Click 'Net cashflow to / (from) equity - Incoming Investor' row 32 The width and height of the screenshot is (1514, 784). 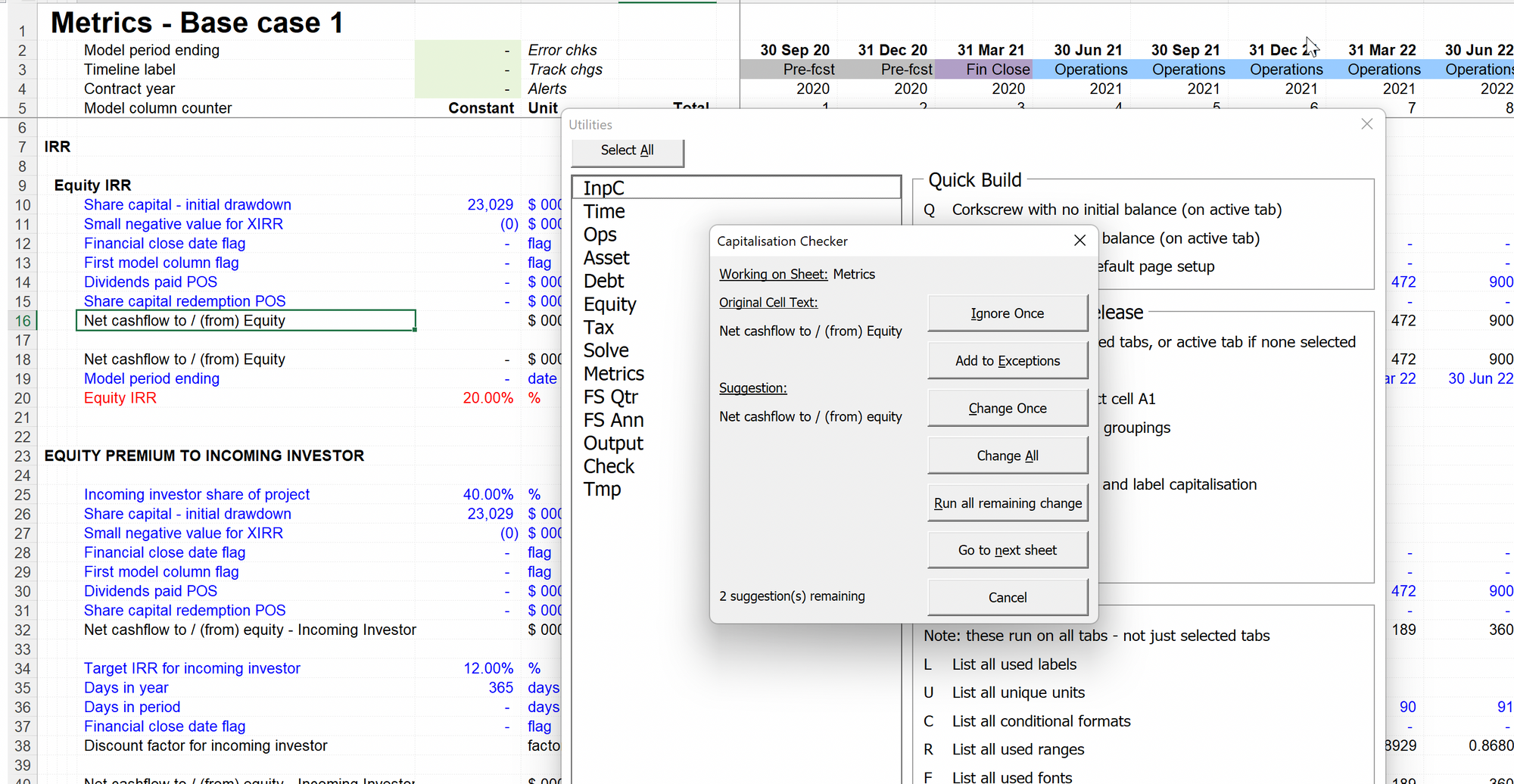(x=250, y=630)
